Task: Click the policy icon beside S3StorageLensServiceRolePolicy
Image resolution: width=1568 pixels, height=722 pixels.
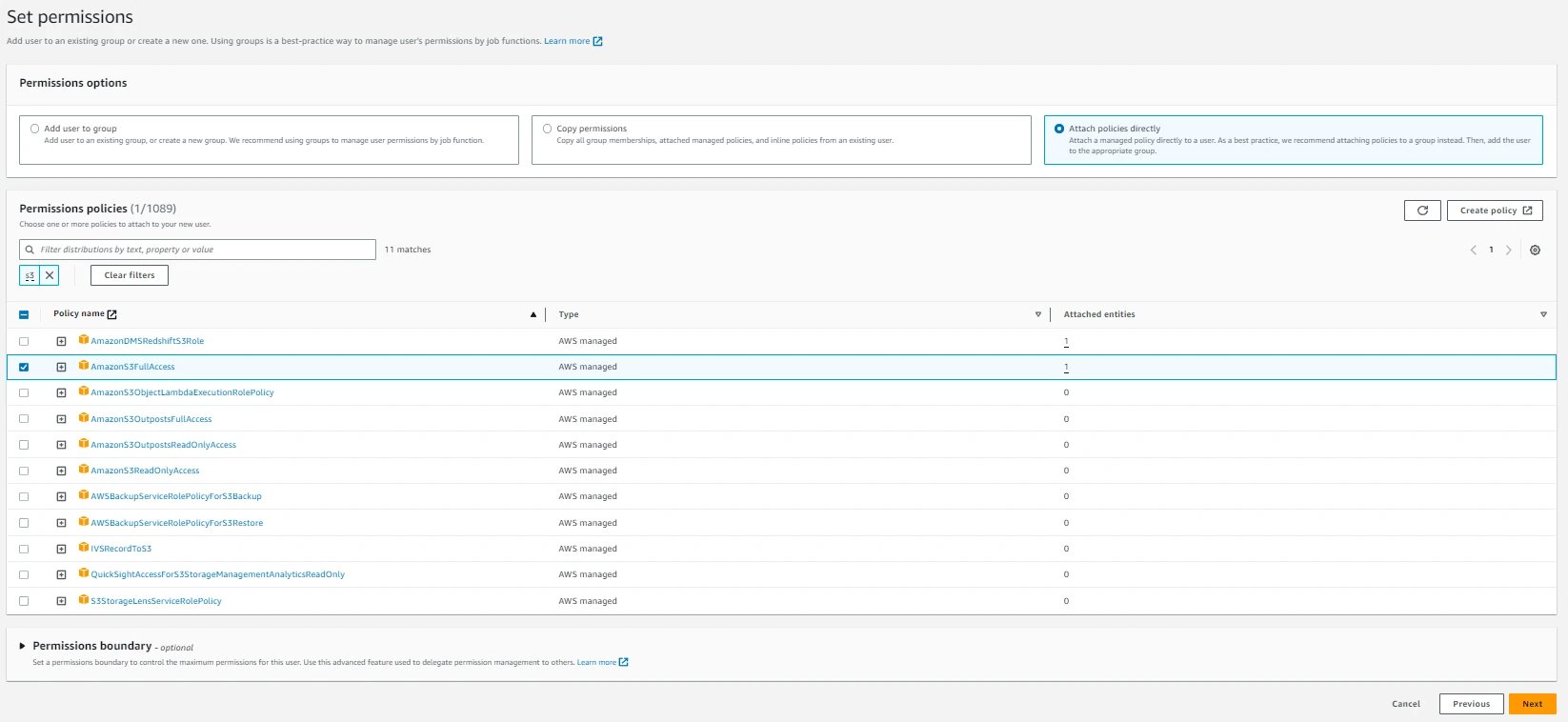Action: [x=84, y=600]
